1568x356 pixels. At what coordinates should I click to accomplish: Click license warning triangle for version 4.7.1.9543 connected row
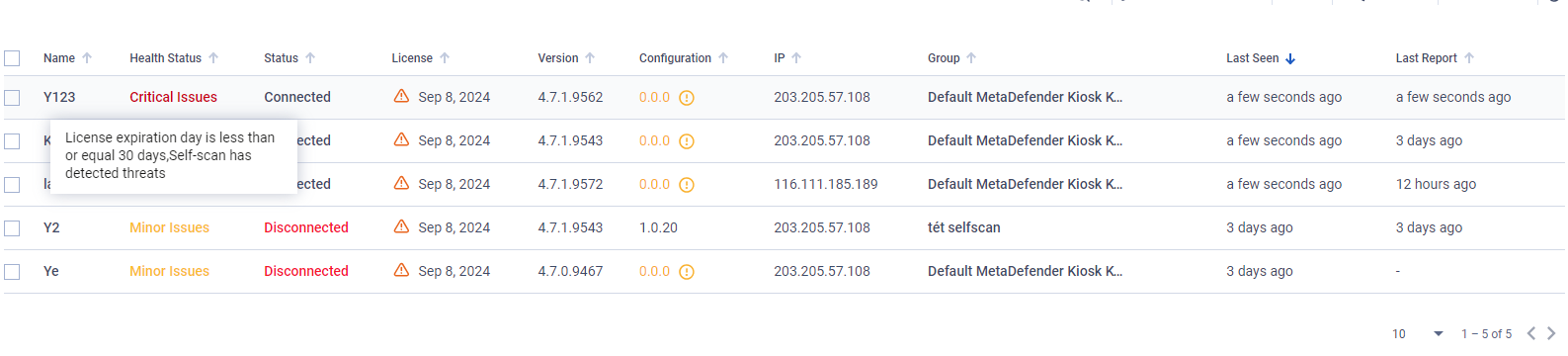coord(401,139)
